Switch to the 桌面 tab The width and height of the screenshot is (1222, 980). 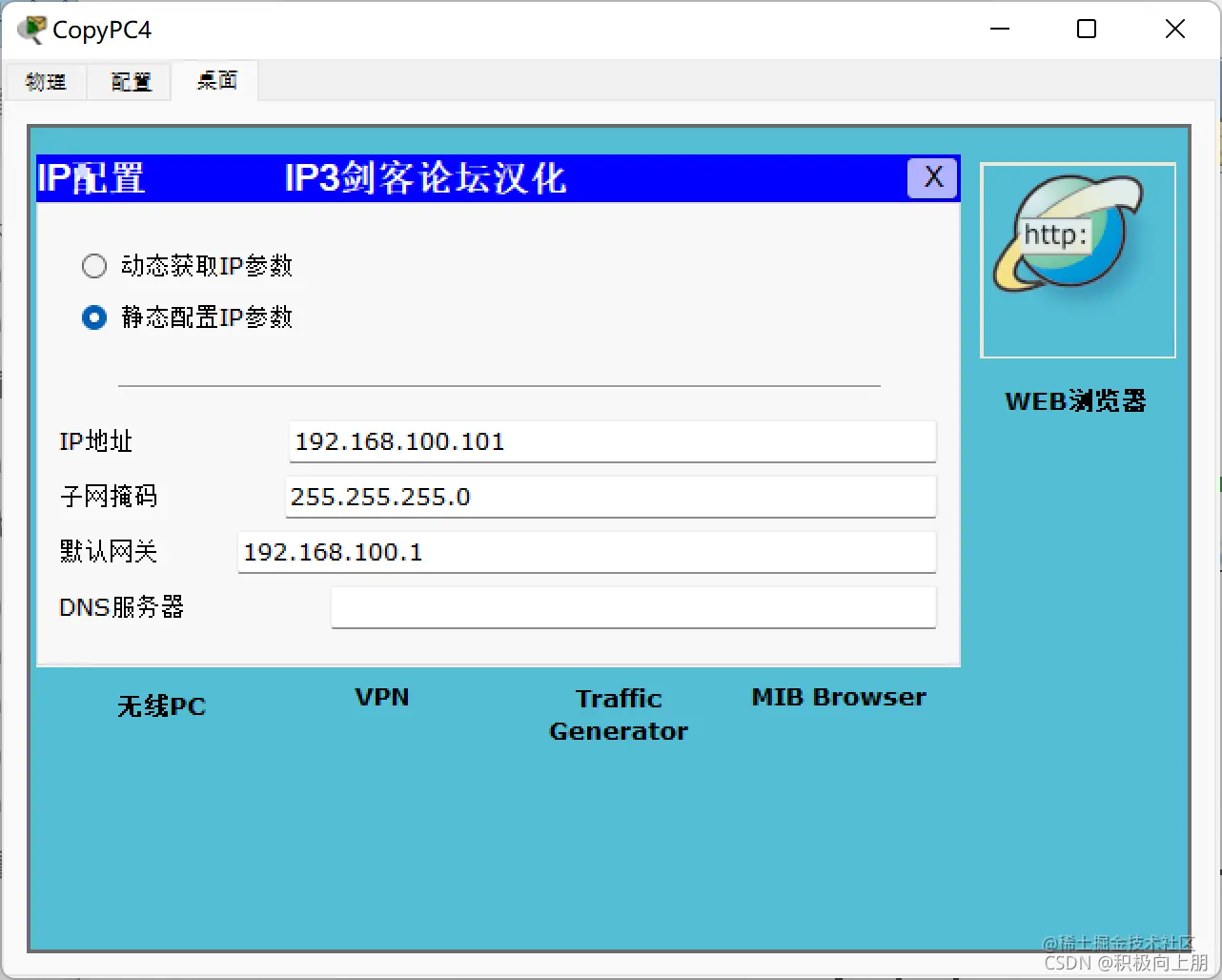coord(216,81)
